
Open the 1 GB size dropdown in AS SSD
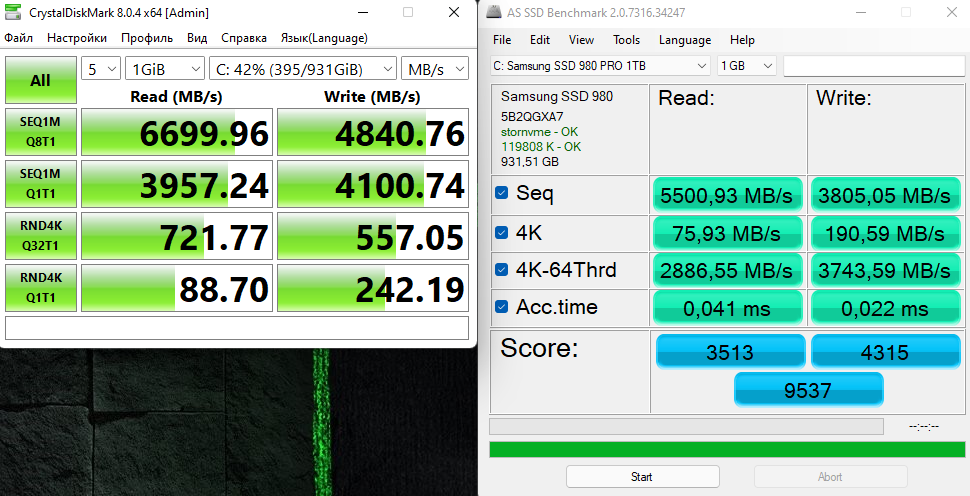(746, 66)
